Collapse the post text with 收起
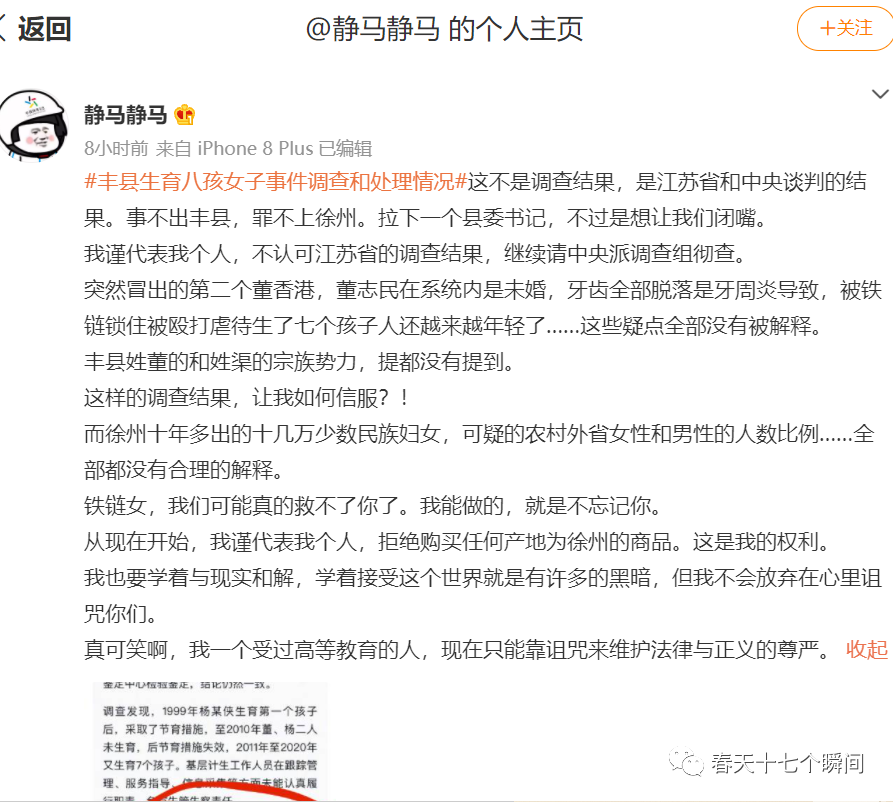Image resolution: width=893 pixels, height=802 pixels. 867,649
